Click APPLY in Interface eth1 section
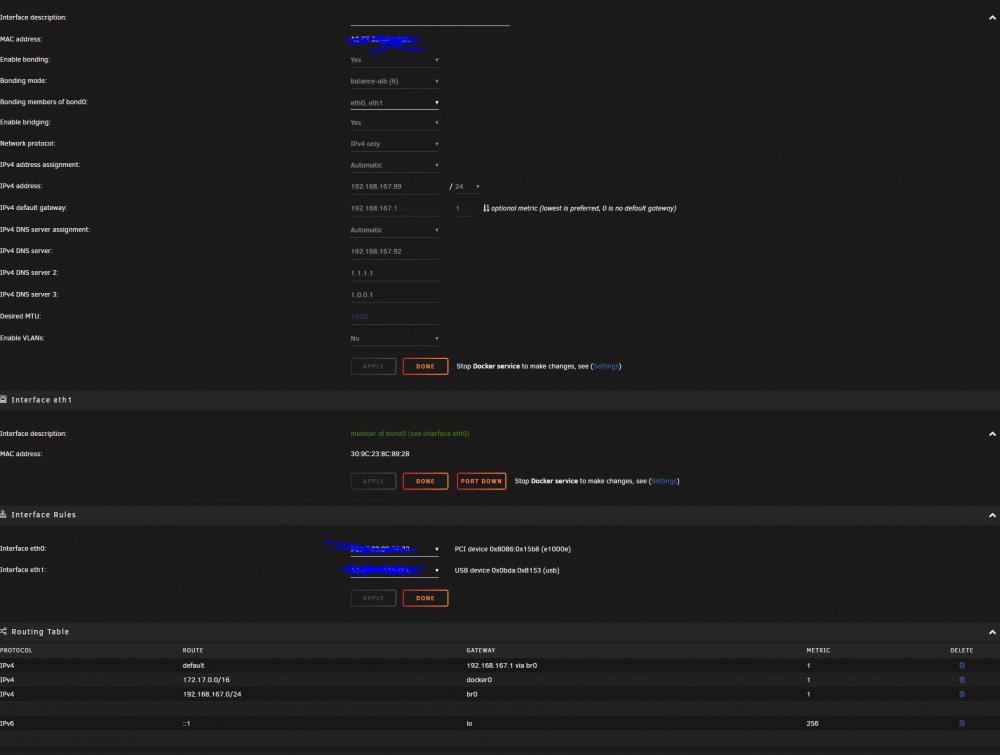This screenshot has width=1000, height=755. click(373, 481)
